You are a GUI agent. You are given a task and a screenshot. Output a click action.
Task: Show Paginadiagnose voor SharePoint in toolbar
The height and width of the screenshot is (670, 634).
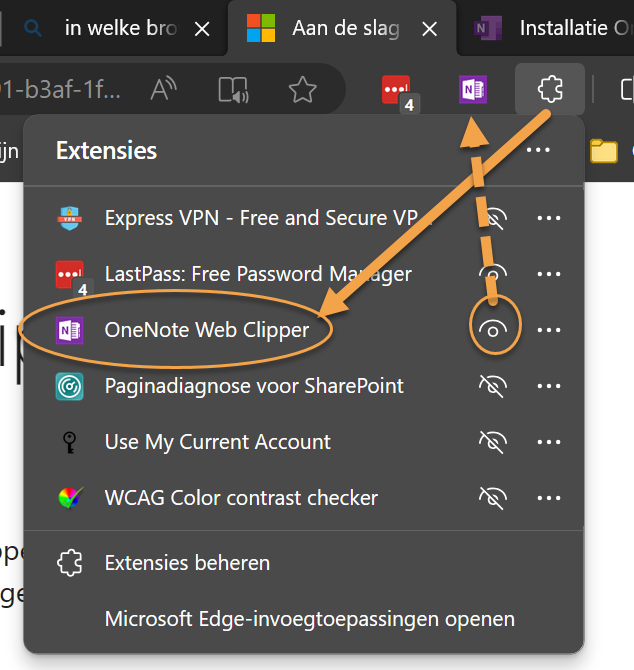tap(494, 386)
